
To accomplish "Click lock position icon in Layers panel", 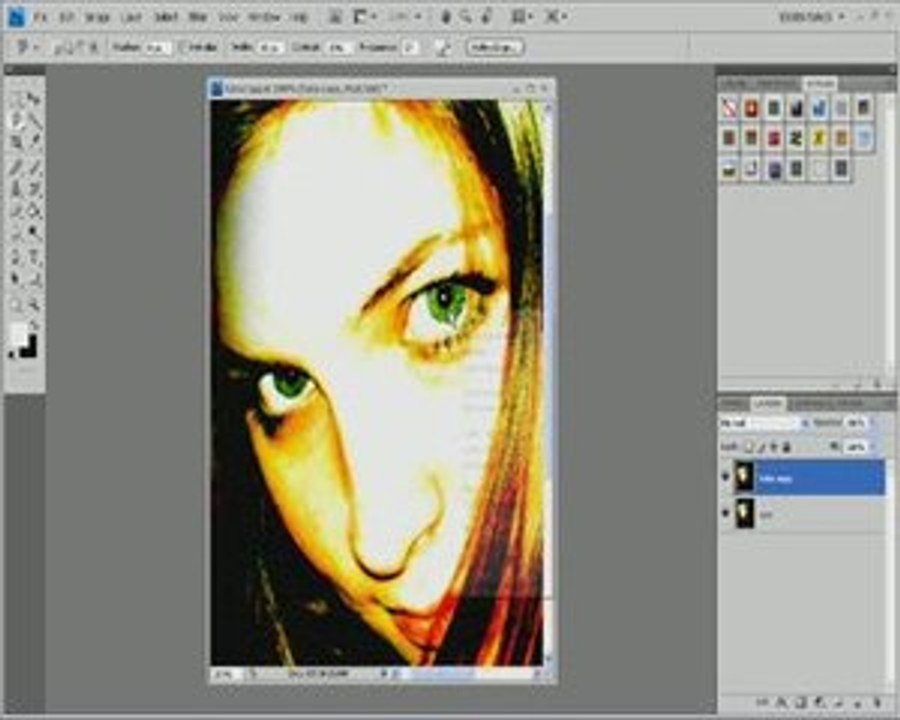I will (x=774, y=446).
